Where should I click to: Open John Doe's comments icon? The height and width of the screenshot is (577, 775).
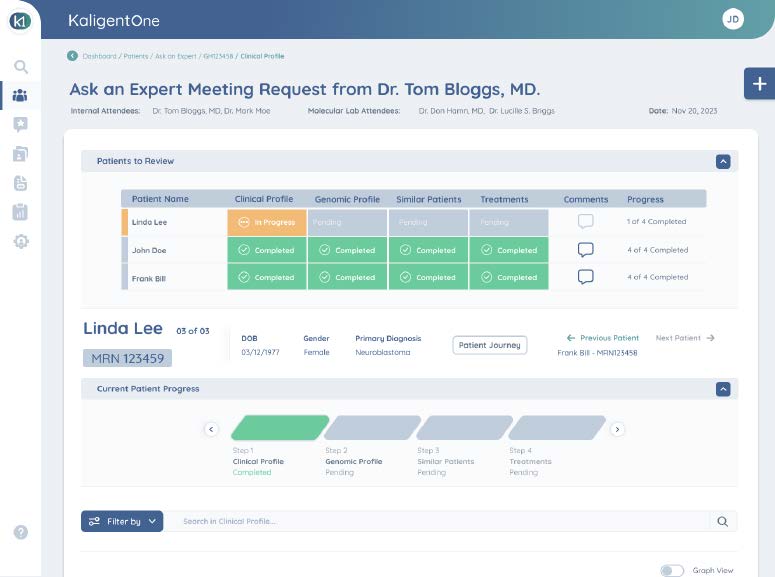pos(586,250)
